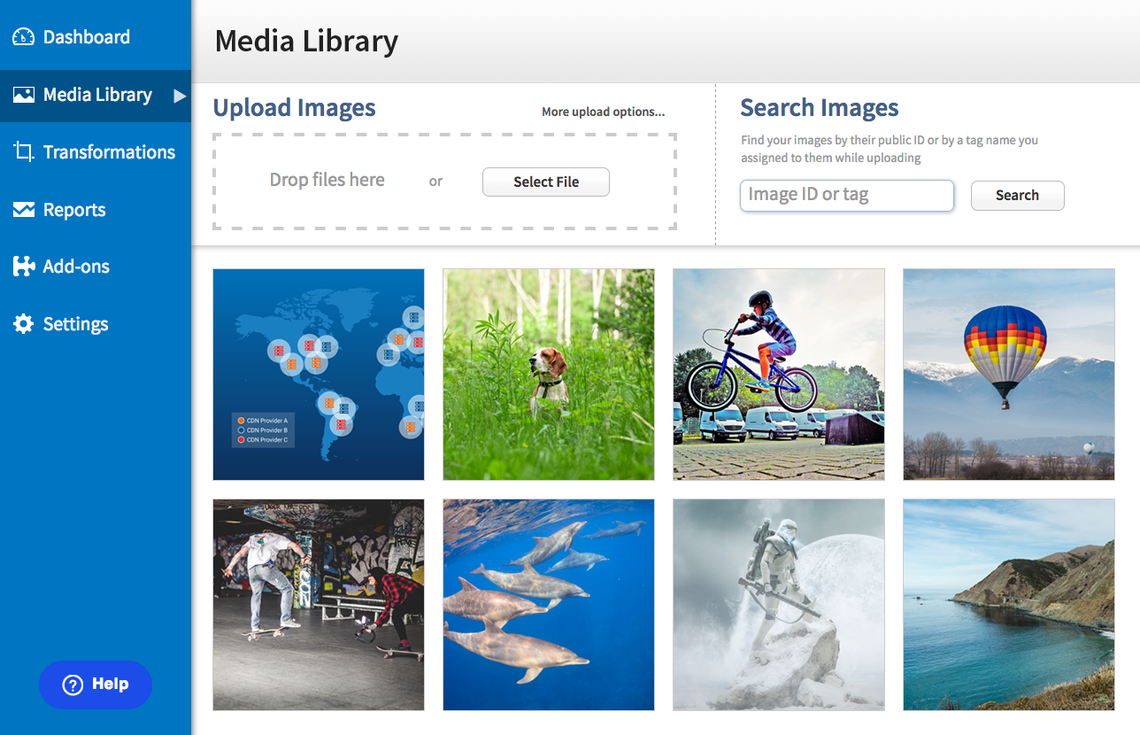Click the Media Library picture icon

point(23,95)
